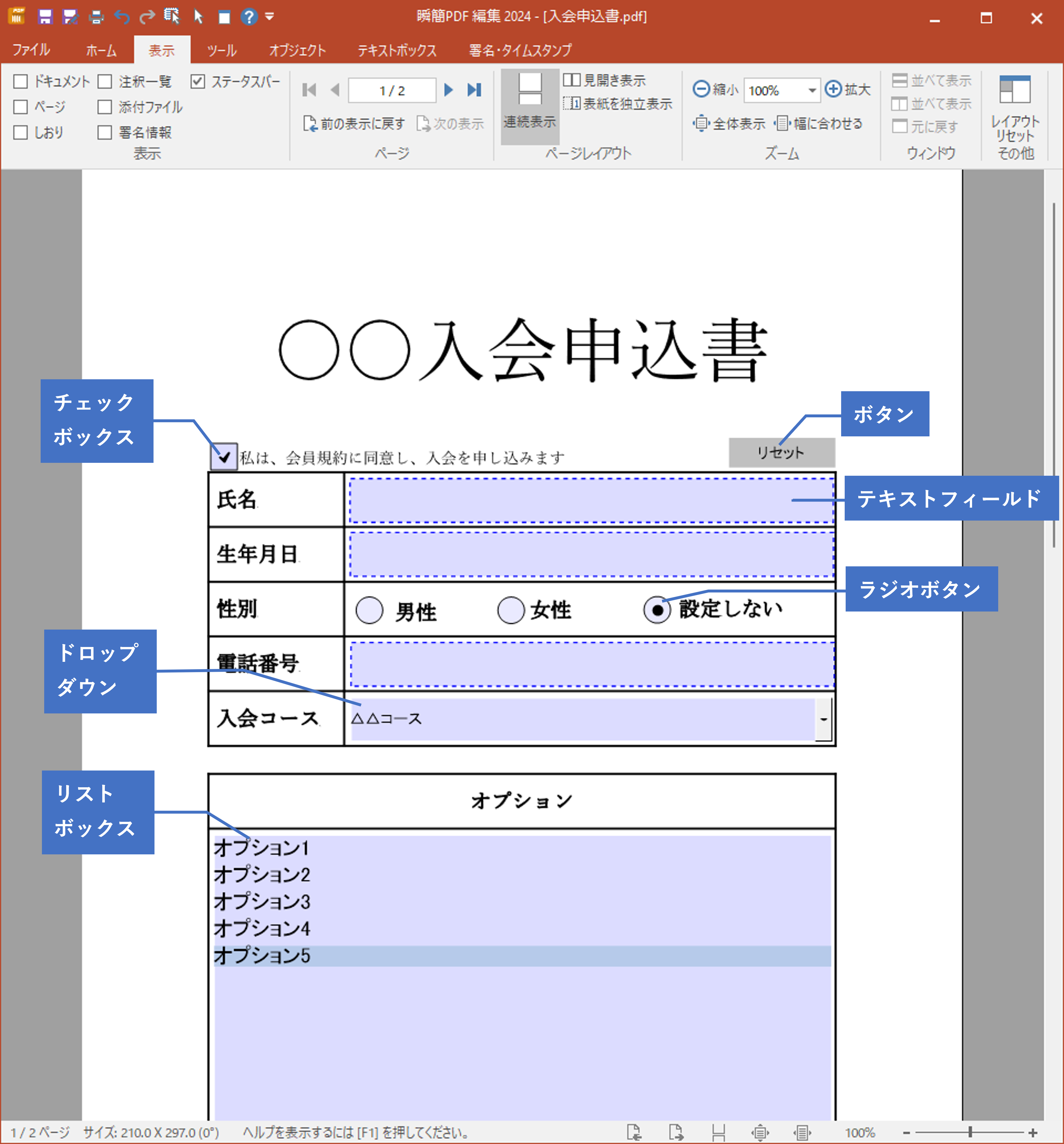Viewport: 1064px width, 1144px height.
Task: Click the 拡大 zoom in icon
Action: (x=833, y=89)
